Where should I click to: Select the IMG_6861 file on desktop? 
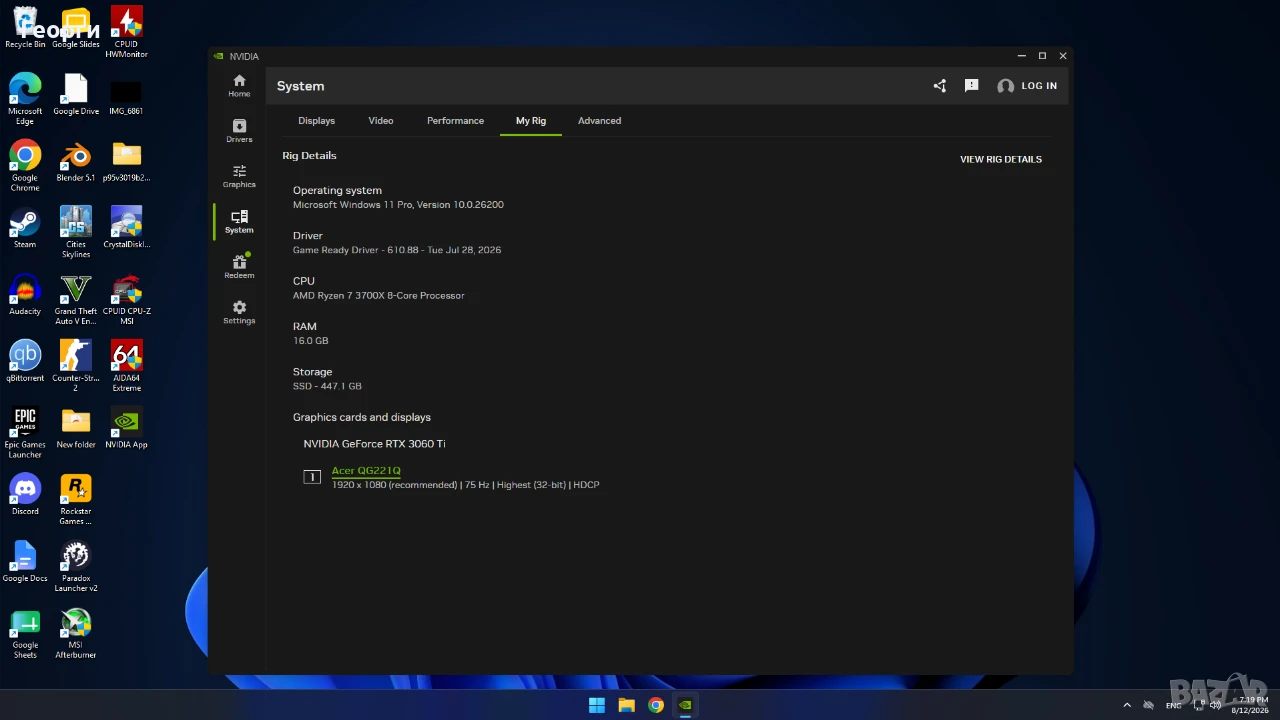point(126,95)
